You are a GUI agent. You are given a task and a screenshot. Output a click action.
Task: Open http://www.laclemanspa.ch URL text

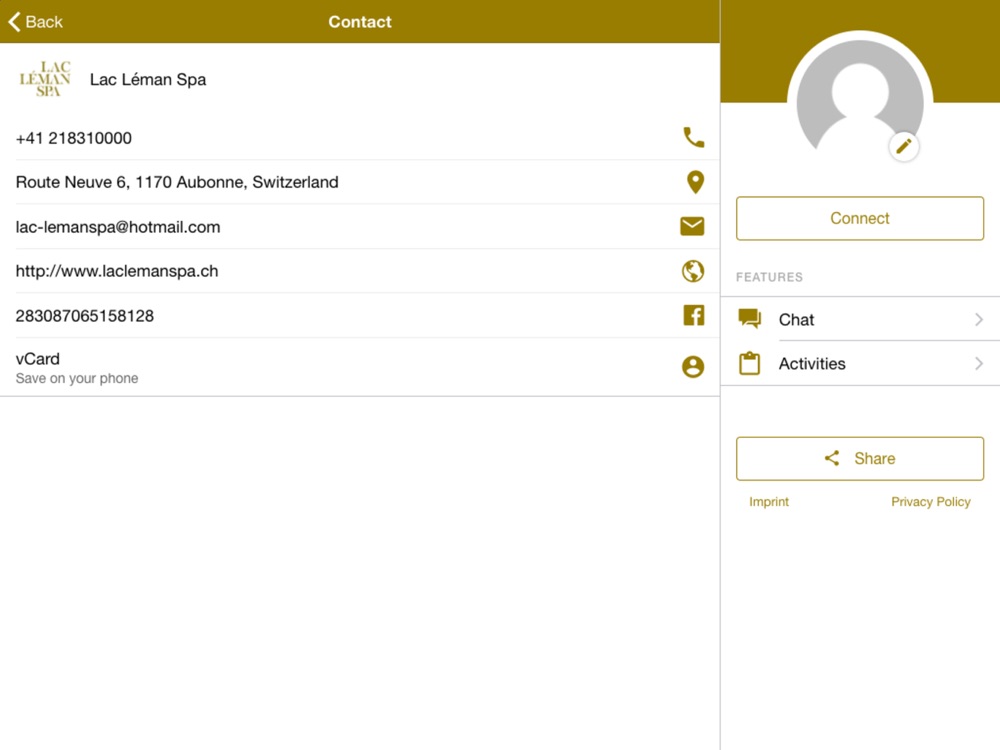pyautogui.click(x=117, y=271)
